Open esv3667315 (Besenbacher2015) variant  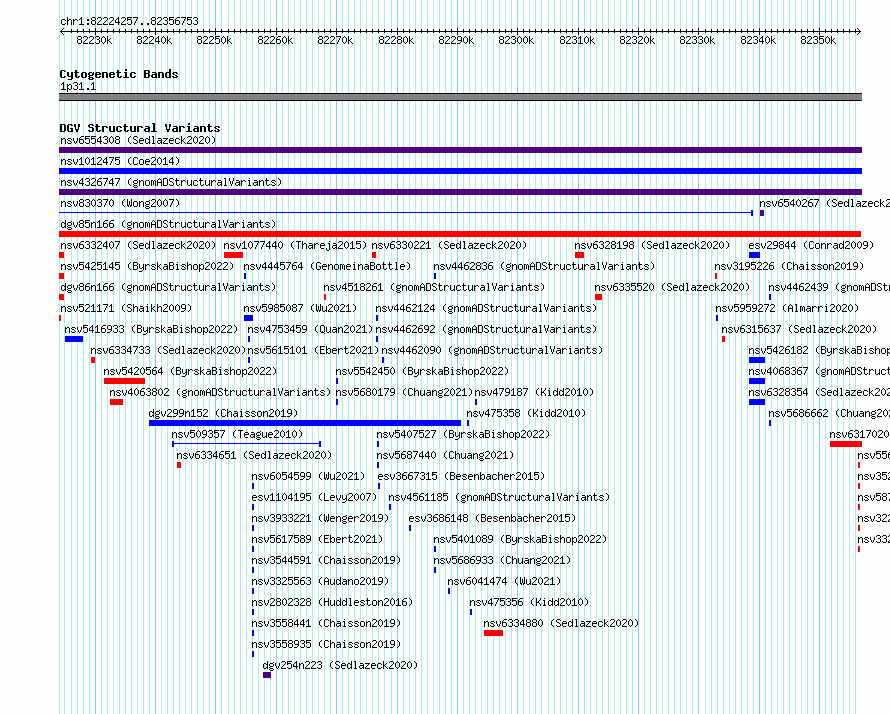pos(461,476)
